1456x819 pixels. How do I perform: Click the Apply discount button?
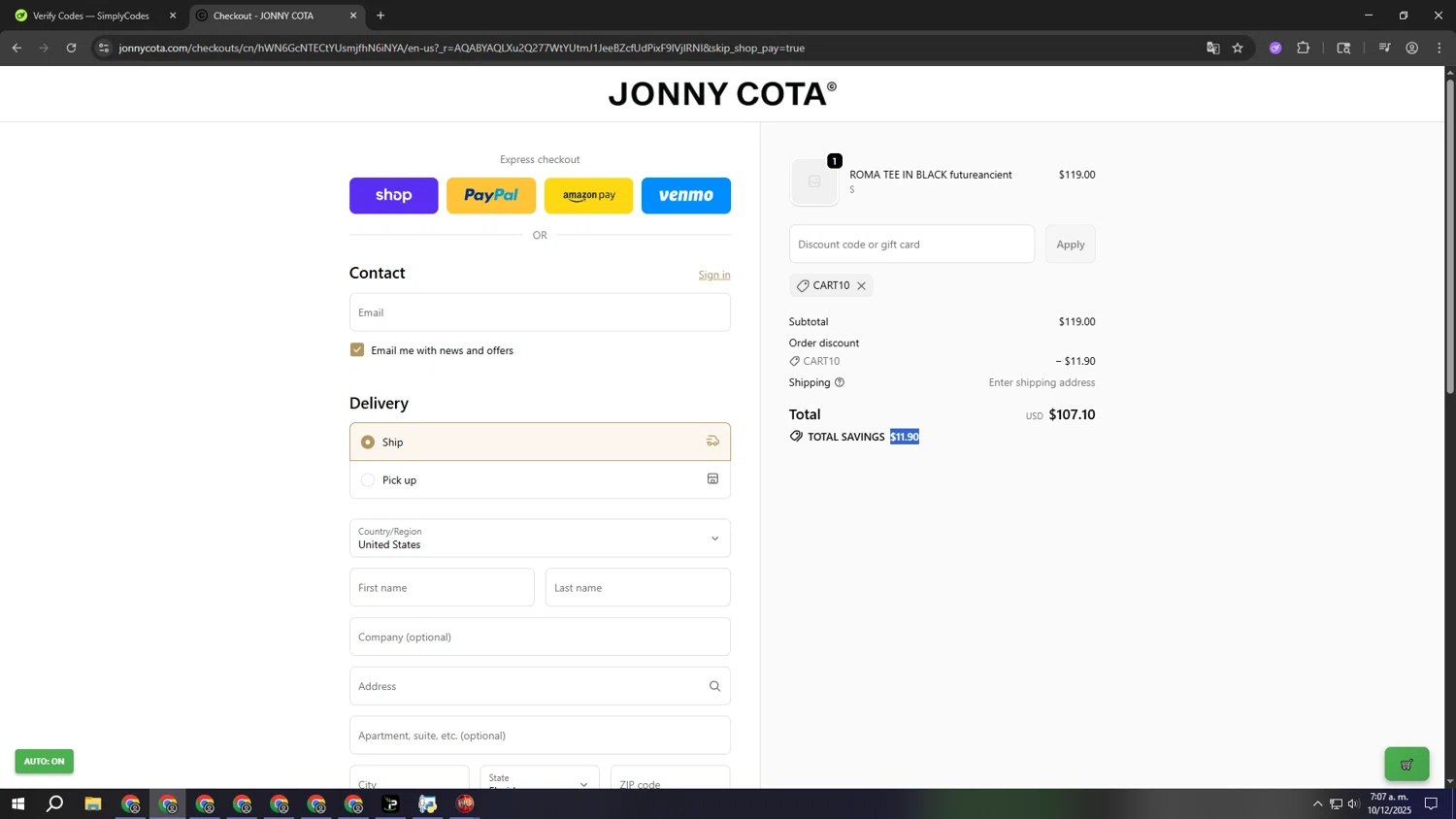point(1071,245)
